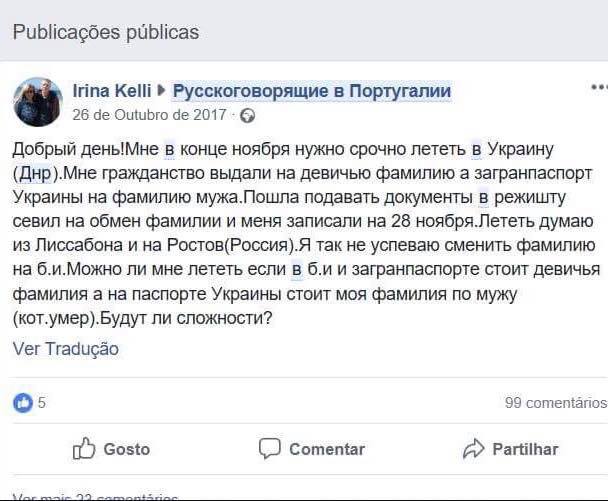The height and width of the screenshot is (501, 608).
Task: Show the 99 comentários list
Action: click(x=555, y=403)
